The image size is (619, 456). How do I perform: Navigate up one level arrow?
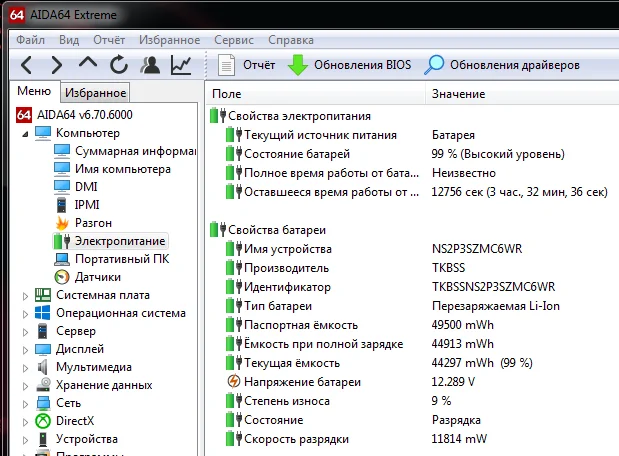pos(88,63)
